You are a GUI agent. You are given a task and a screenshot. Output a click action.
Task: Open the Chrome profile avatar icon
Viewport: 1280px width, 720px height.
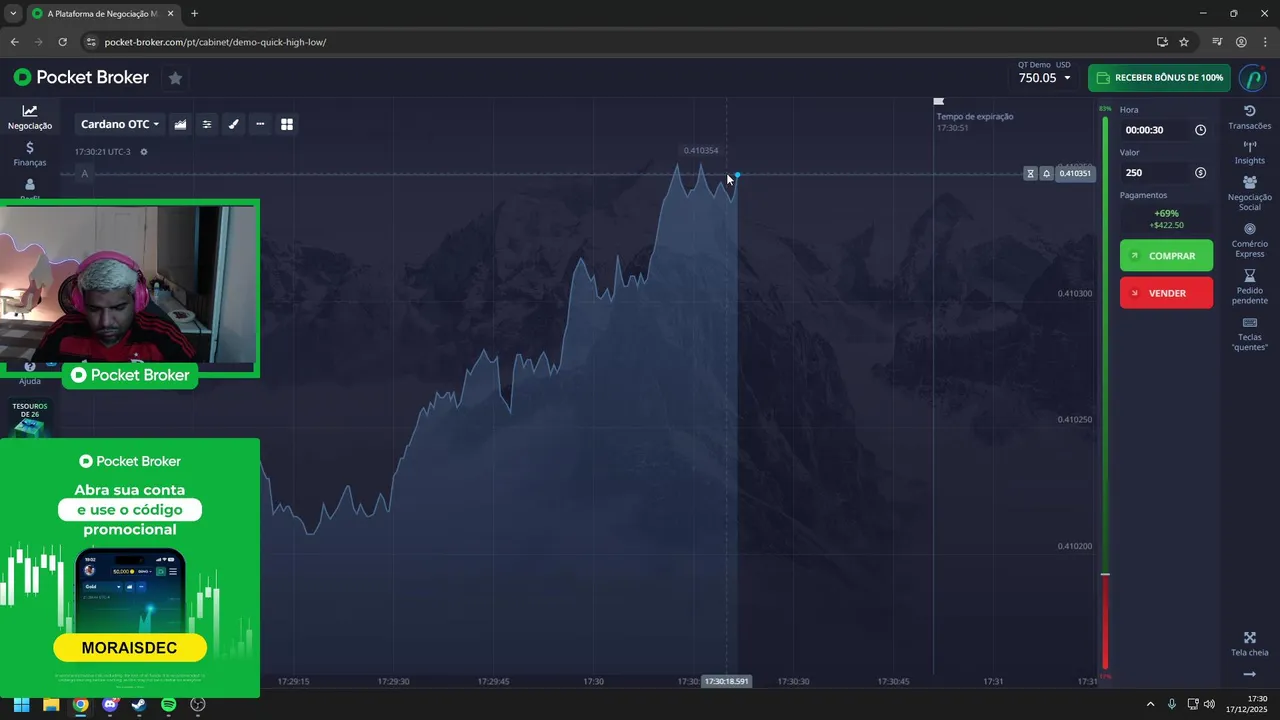[x=1241, y=42]
